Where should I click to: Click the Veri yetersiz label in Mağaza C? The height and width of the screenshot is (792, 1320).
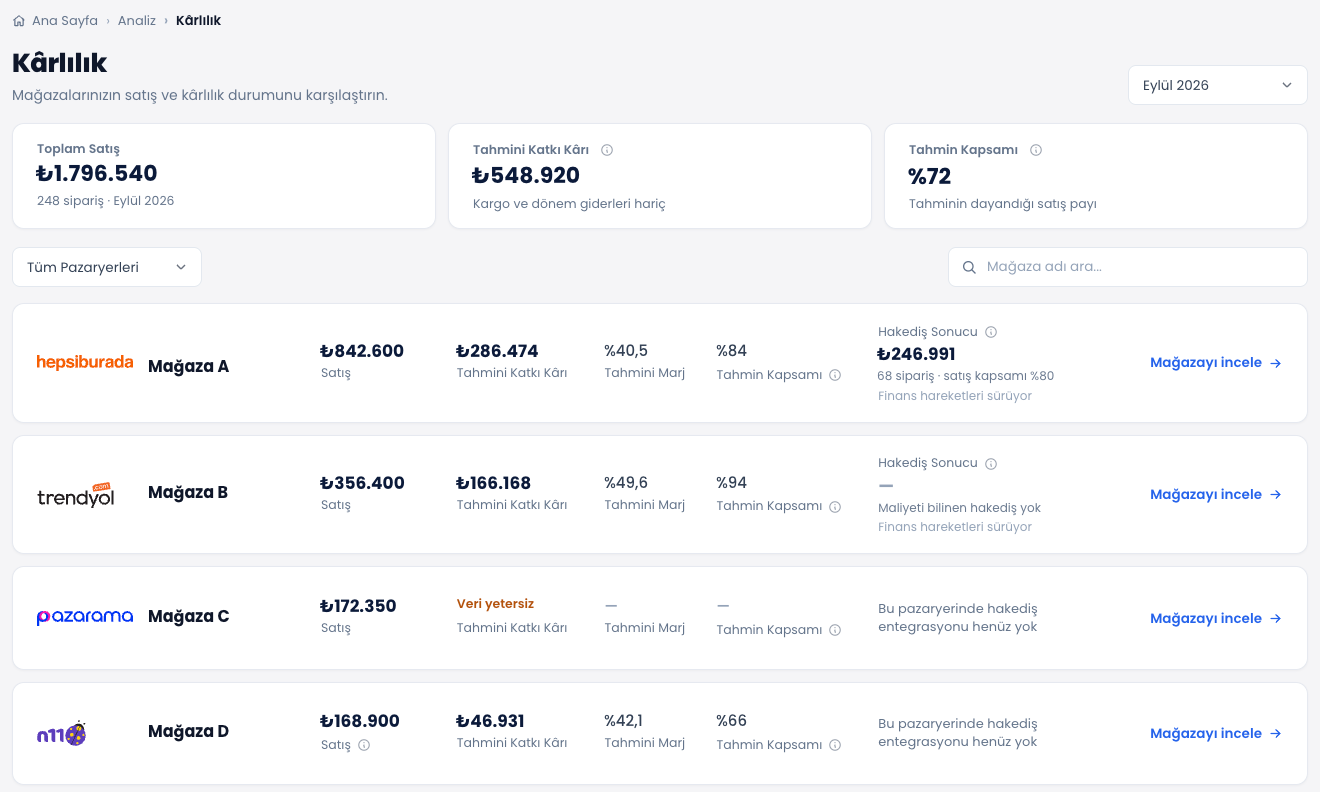(x=495, y=604)
